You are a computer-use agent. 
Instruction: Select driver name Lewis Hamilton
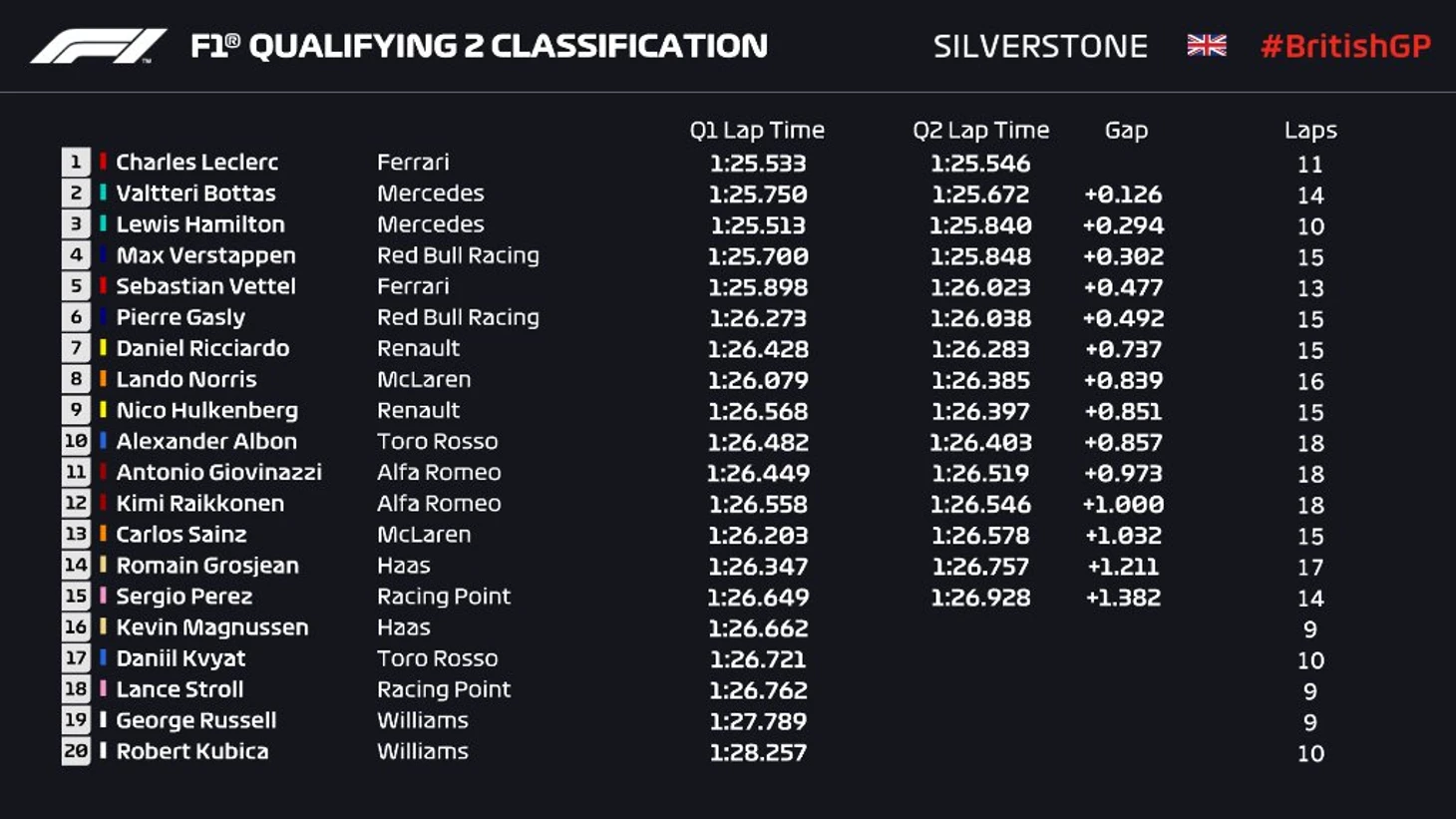(200, 224)
